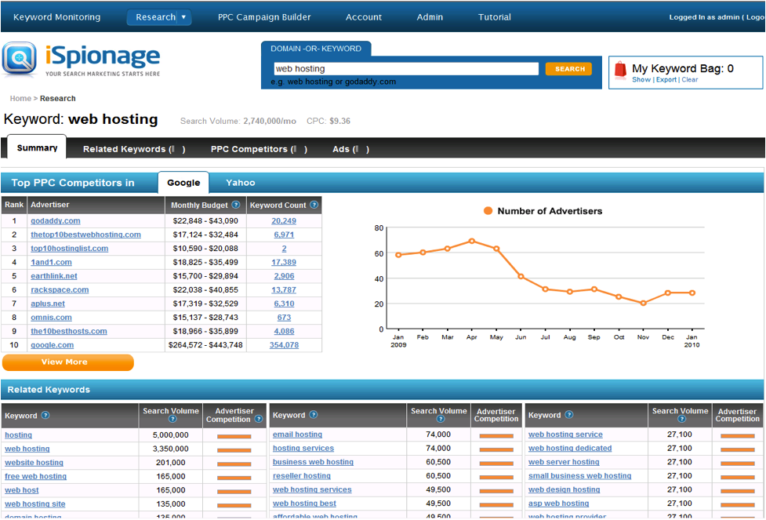Focus the domain or keyword search field
Viewport: 766px width, 520px height.
[x=406, y=69]
